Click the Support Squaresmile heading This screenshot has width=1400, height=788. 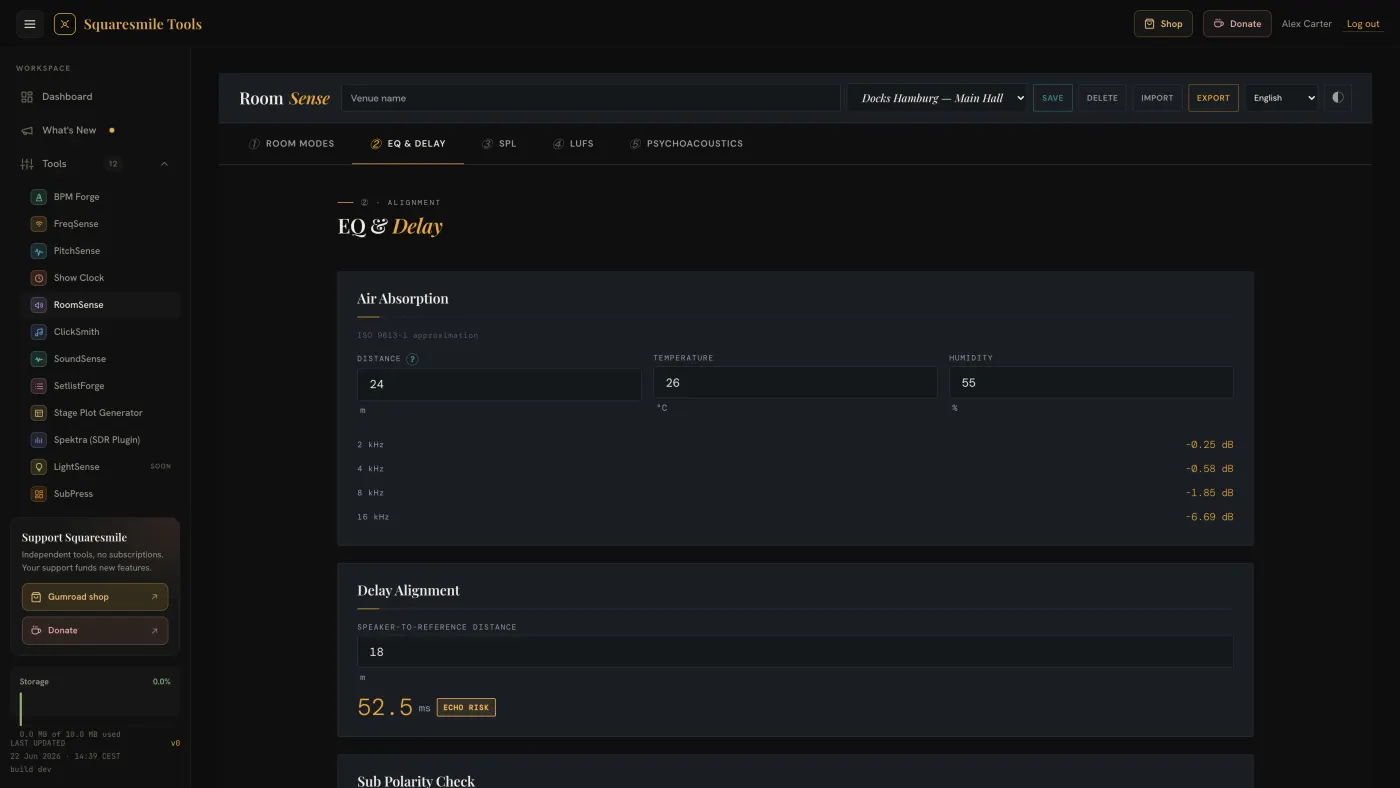(74, 537)
